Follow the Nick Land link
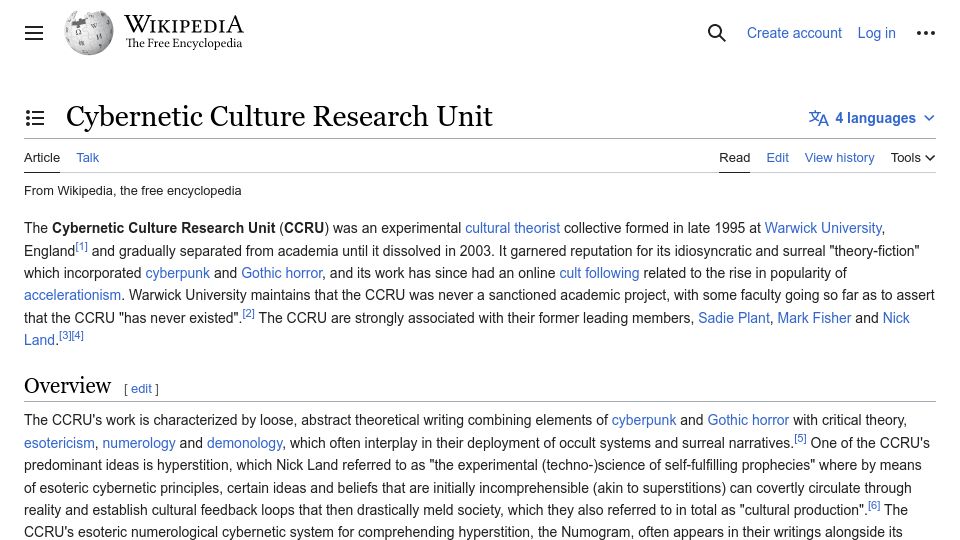The width and height of the screenshot is (960, 540). click(x=896, y=318)
